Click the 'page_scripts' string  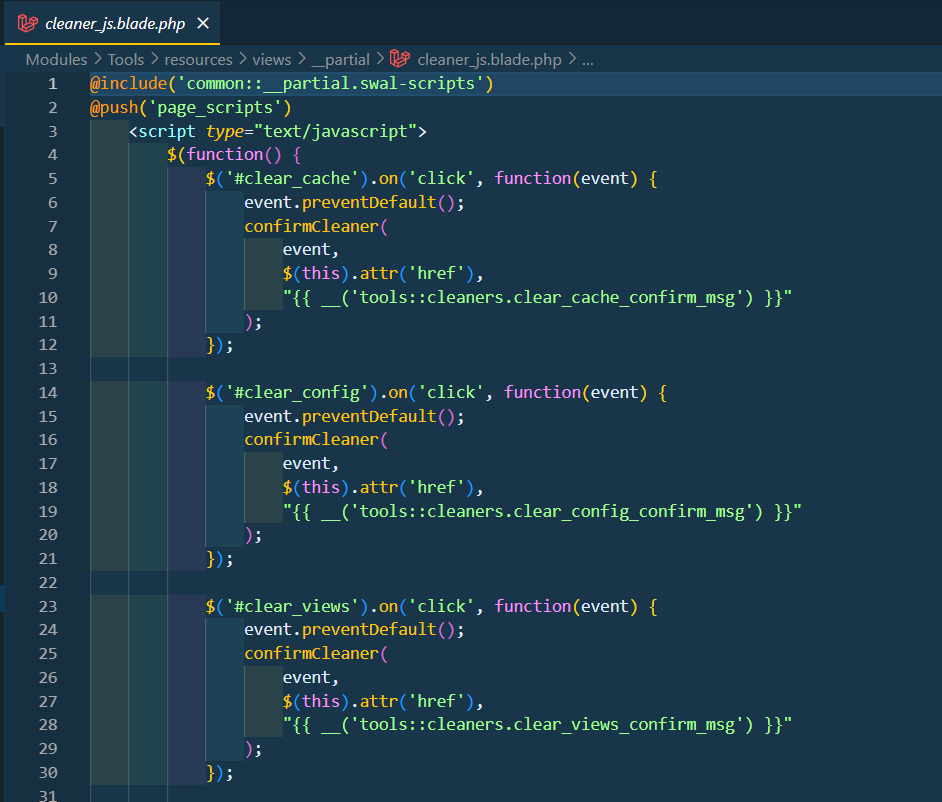(x=215, y=108)
